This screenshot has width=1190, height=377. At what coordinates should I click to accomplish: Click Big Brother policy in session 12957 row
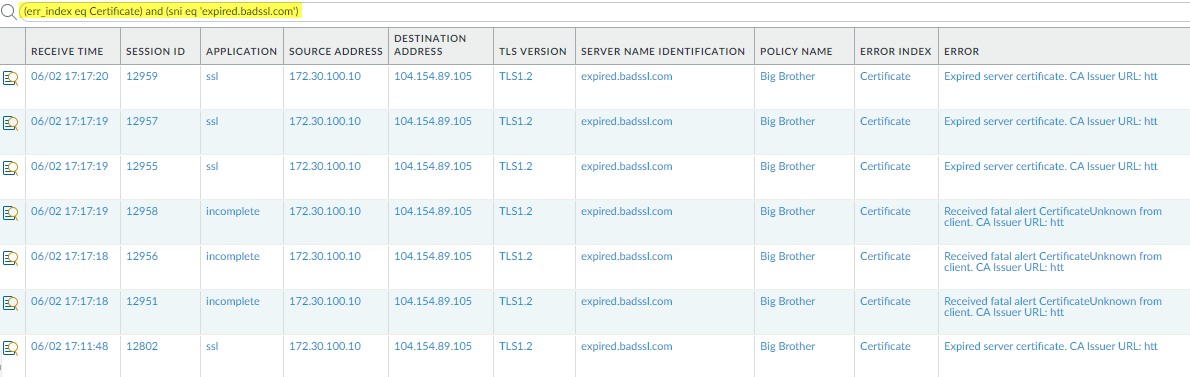click(788, 121)
